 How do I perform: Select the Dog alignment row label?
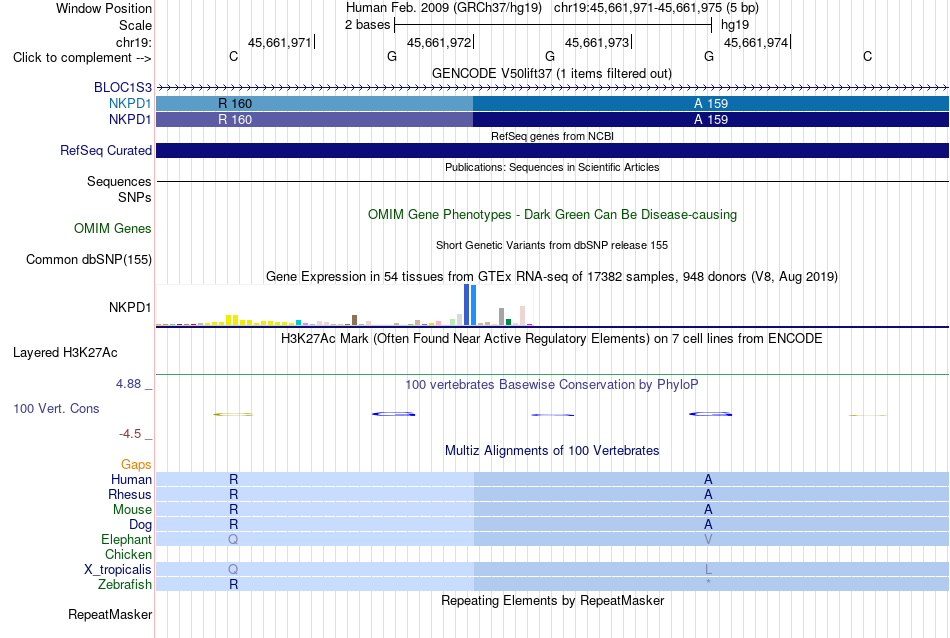pos(140,525)
